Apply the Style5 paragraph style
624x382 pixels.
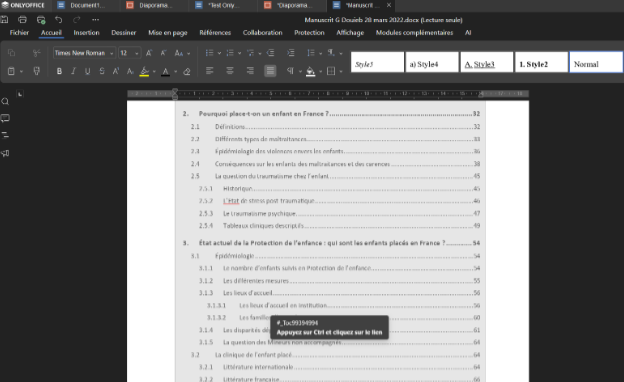[x=377, y=62]
